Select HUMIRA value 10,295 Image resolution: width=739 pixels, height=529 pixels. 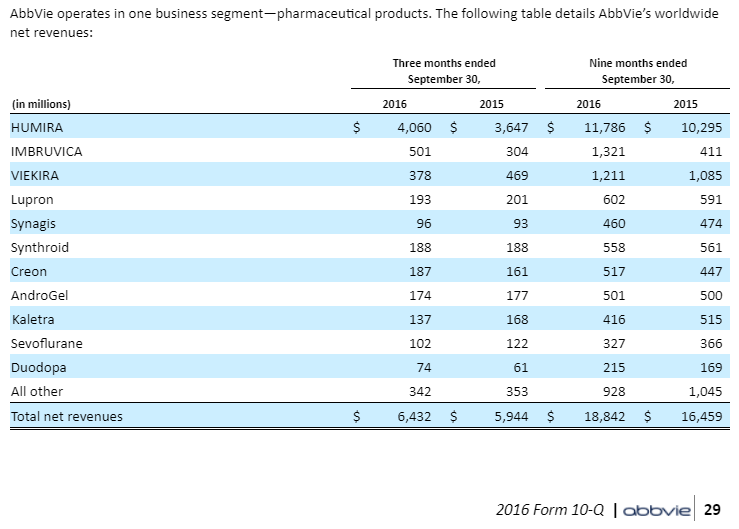pyautogui.click(x=702, y=128)
